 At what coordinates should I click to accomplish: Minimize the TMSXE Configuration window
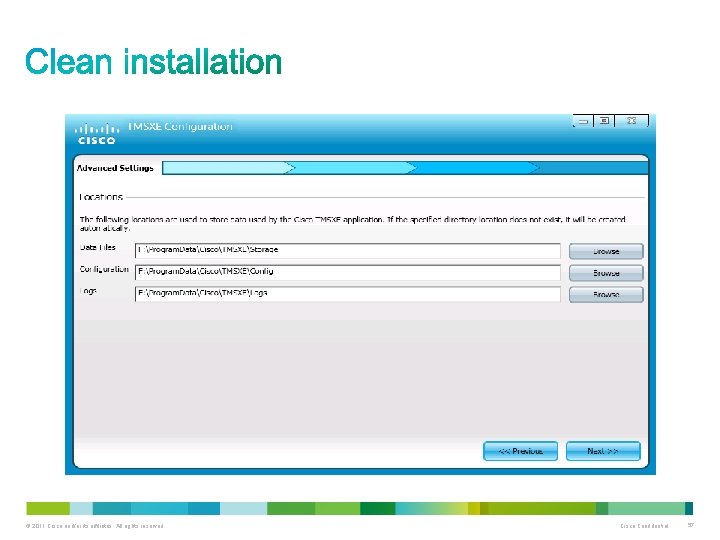[x=583, y=121]
